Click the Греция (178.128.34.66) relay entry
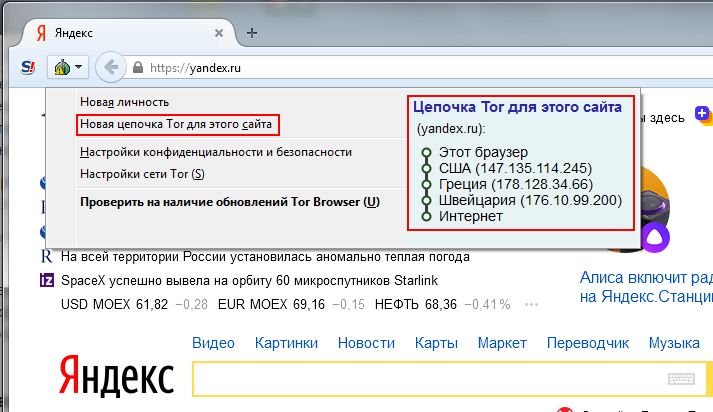713x412 pixels. pos(516,184)
